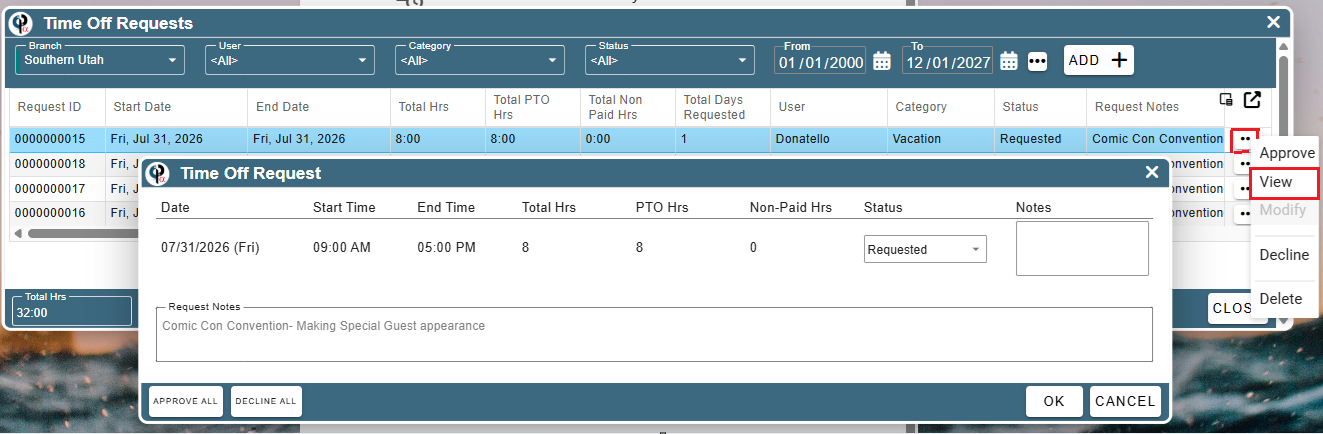Close the Time Off Request dialog
Image resolution: width=1323 pixels, height=434 pixels.
[x=1151, y=173]
